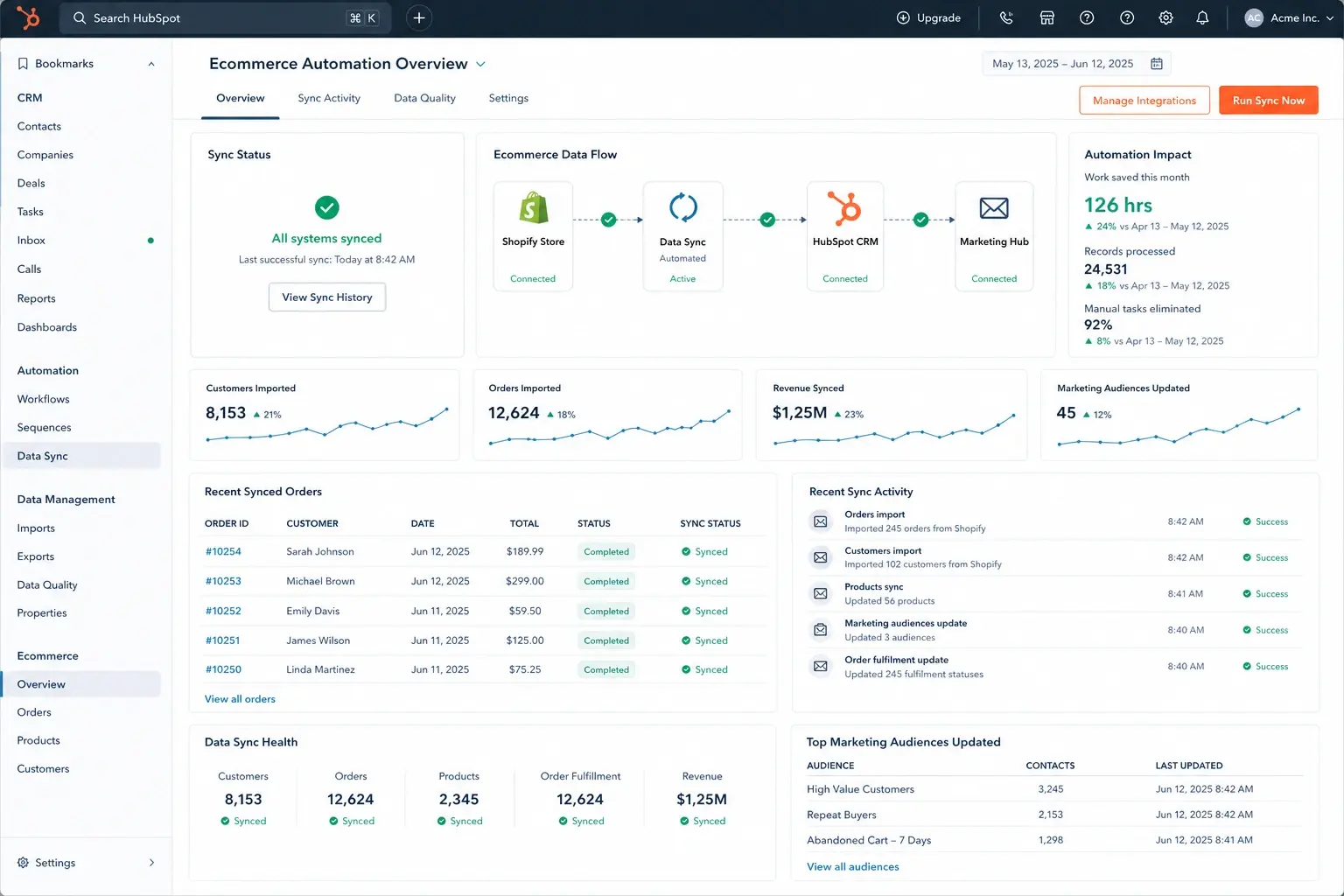This screenshot has height=896, width=1344.
Task: Open the create new plus button
Action: tap(419, 17)
